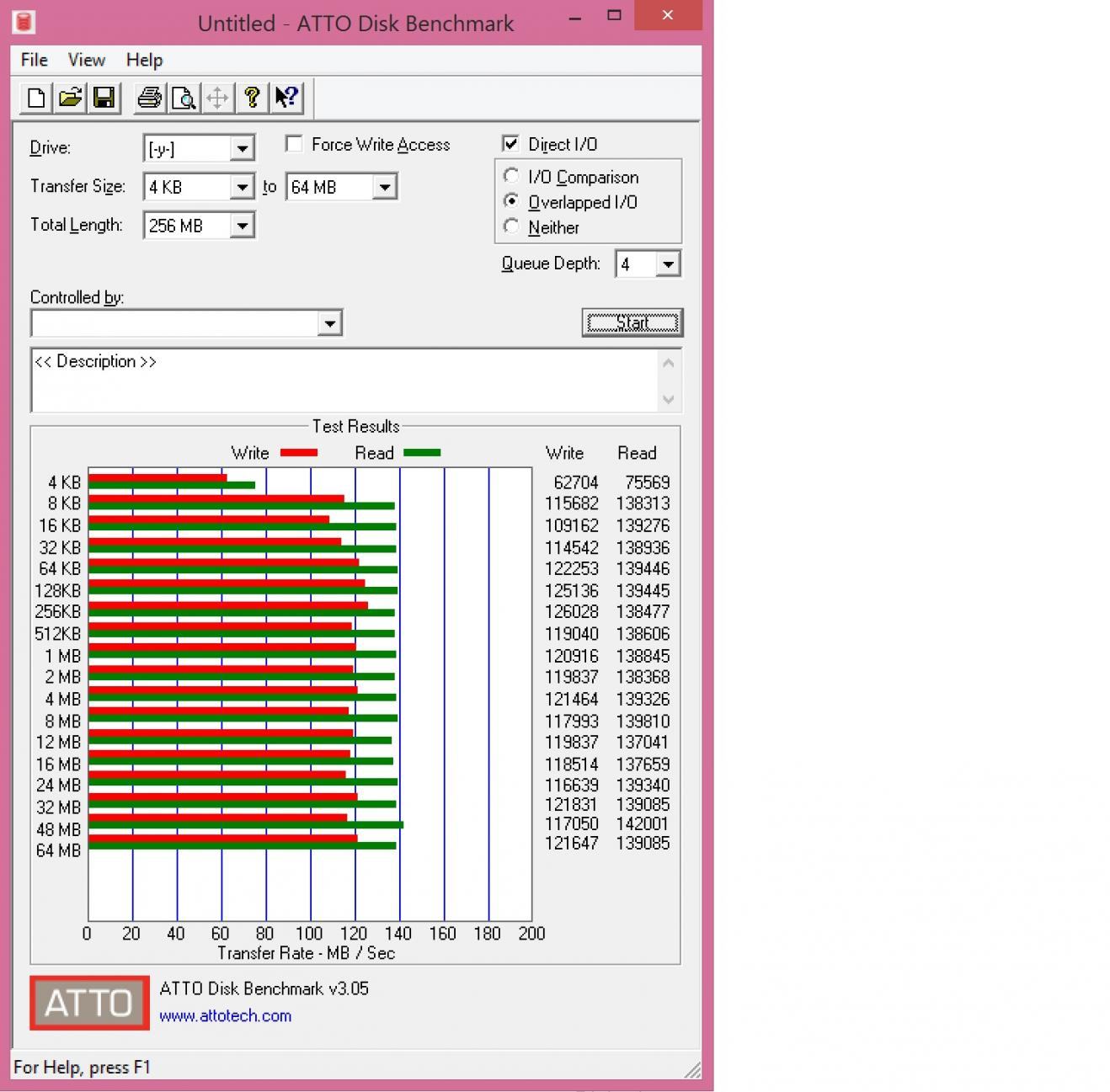
Task: Click the ATTO logo image
Action: (89, 1003)
